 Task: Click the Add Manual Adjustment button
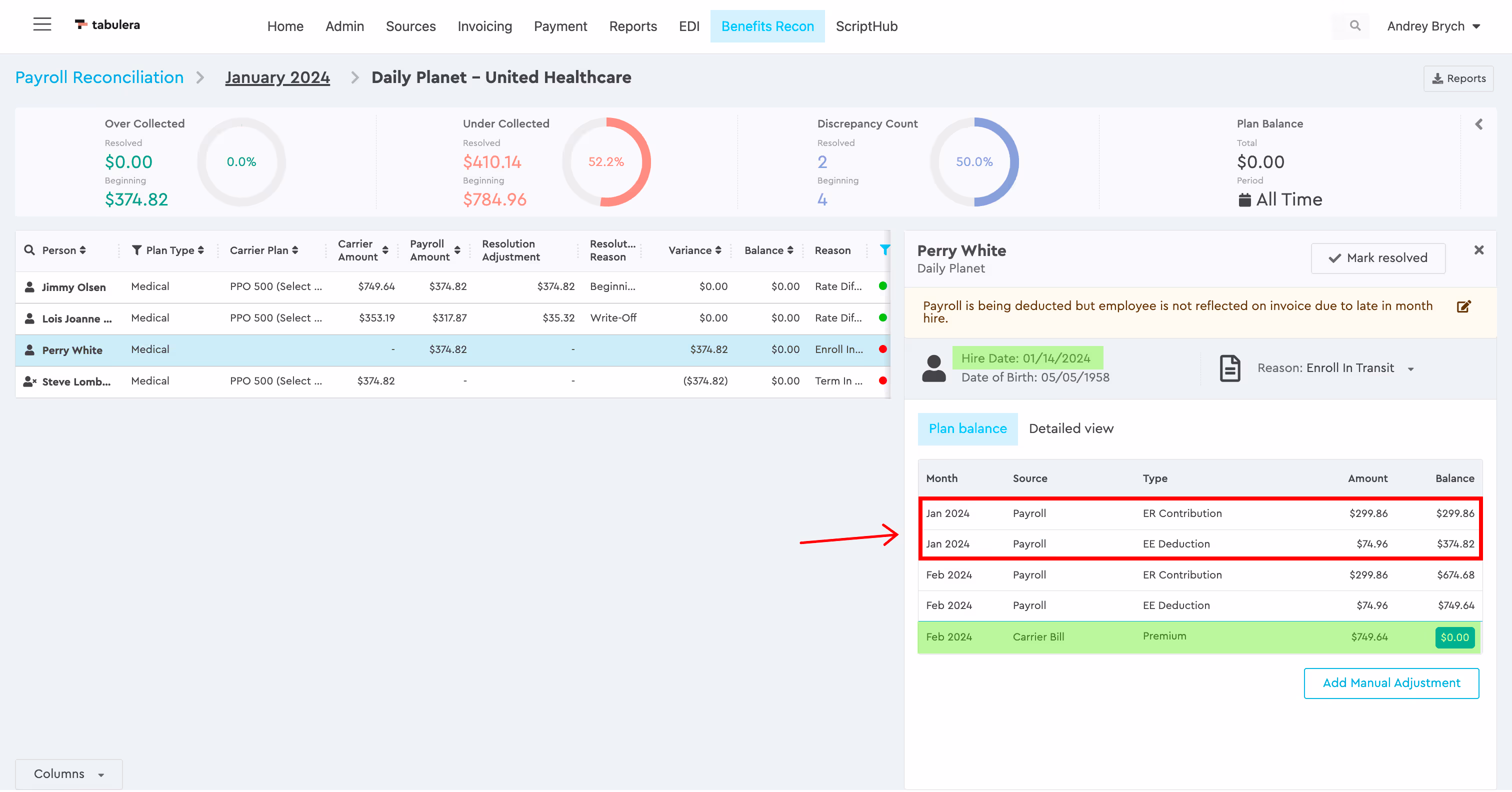(1391, 683)
